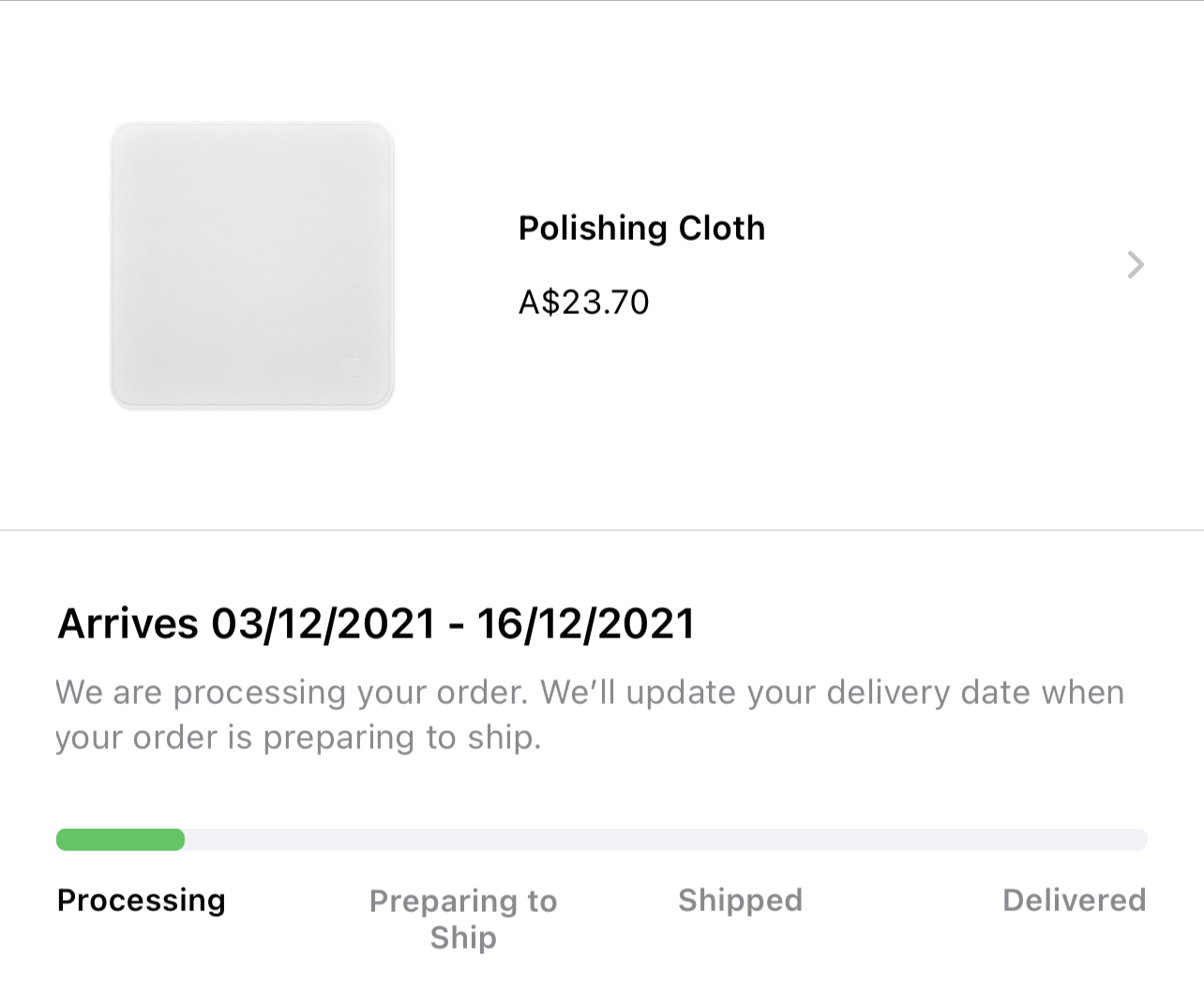Screen dimensions: 1204x1003
Task: Click the 03/12/2021 start date
Action: coord(324,623)
